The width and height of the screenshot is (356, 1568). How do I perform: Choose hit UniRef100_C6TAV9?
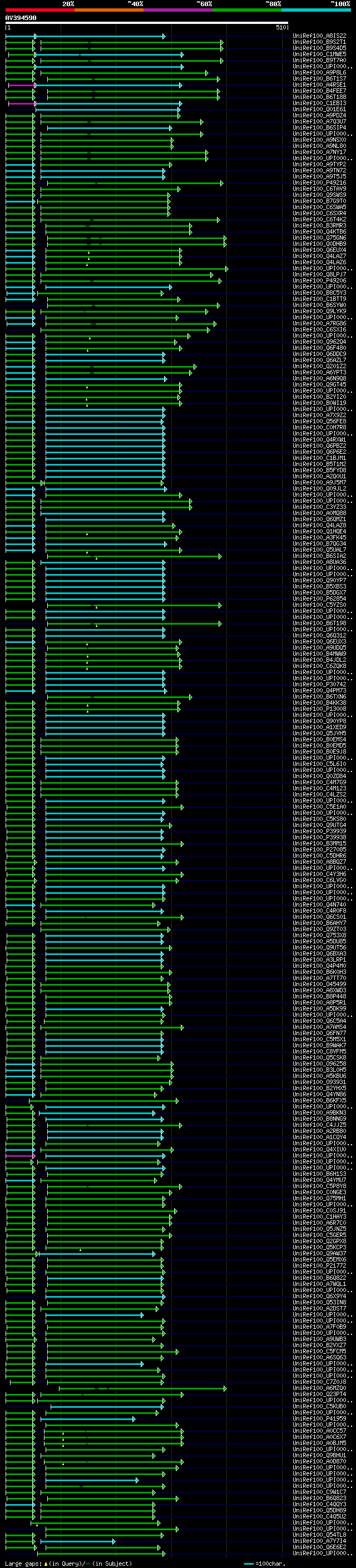[x=319, y=189]
